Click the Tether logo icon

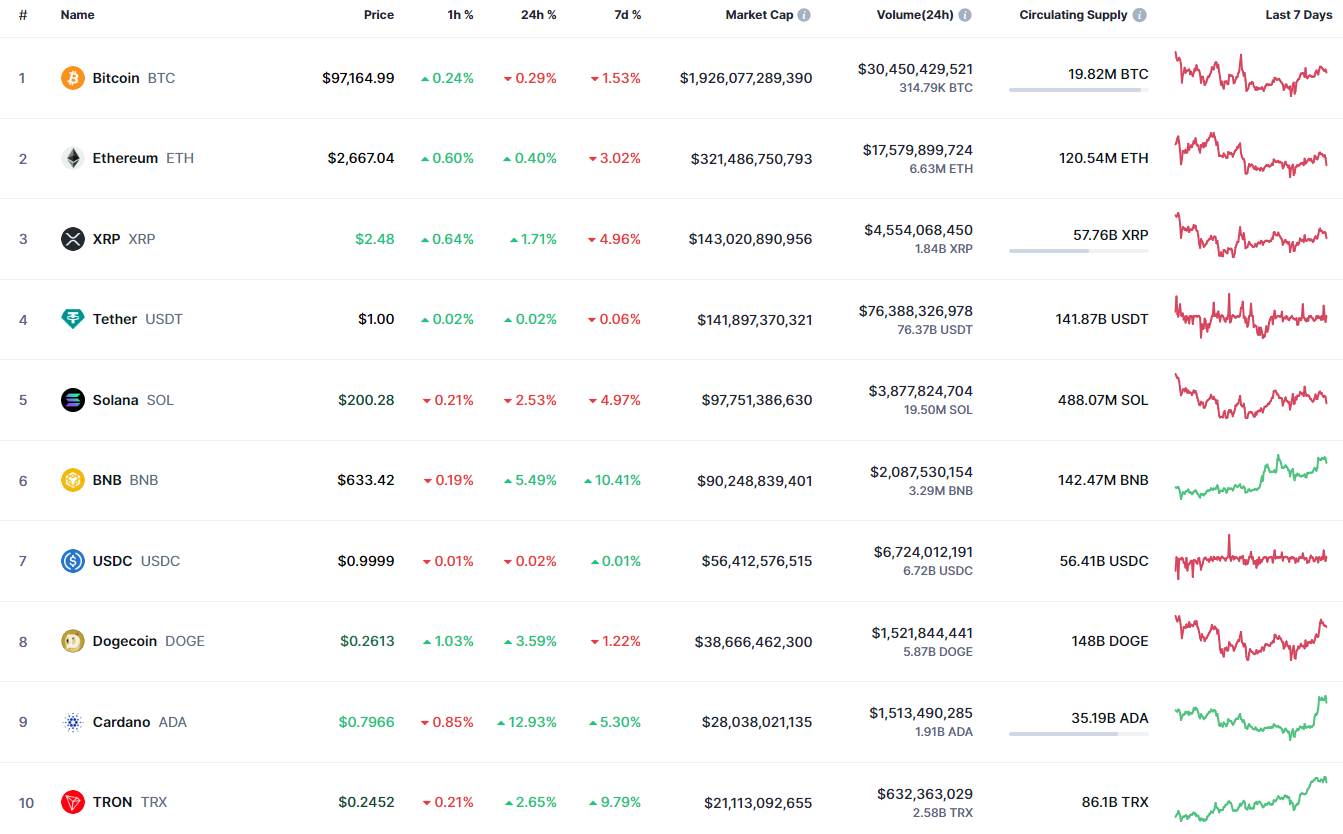coord(73,319)
